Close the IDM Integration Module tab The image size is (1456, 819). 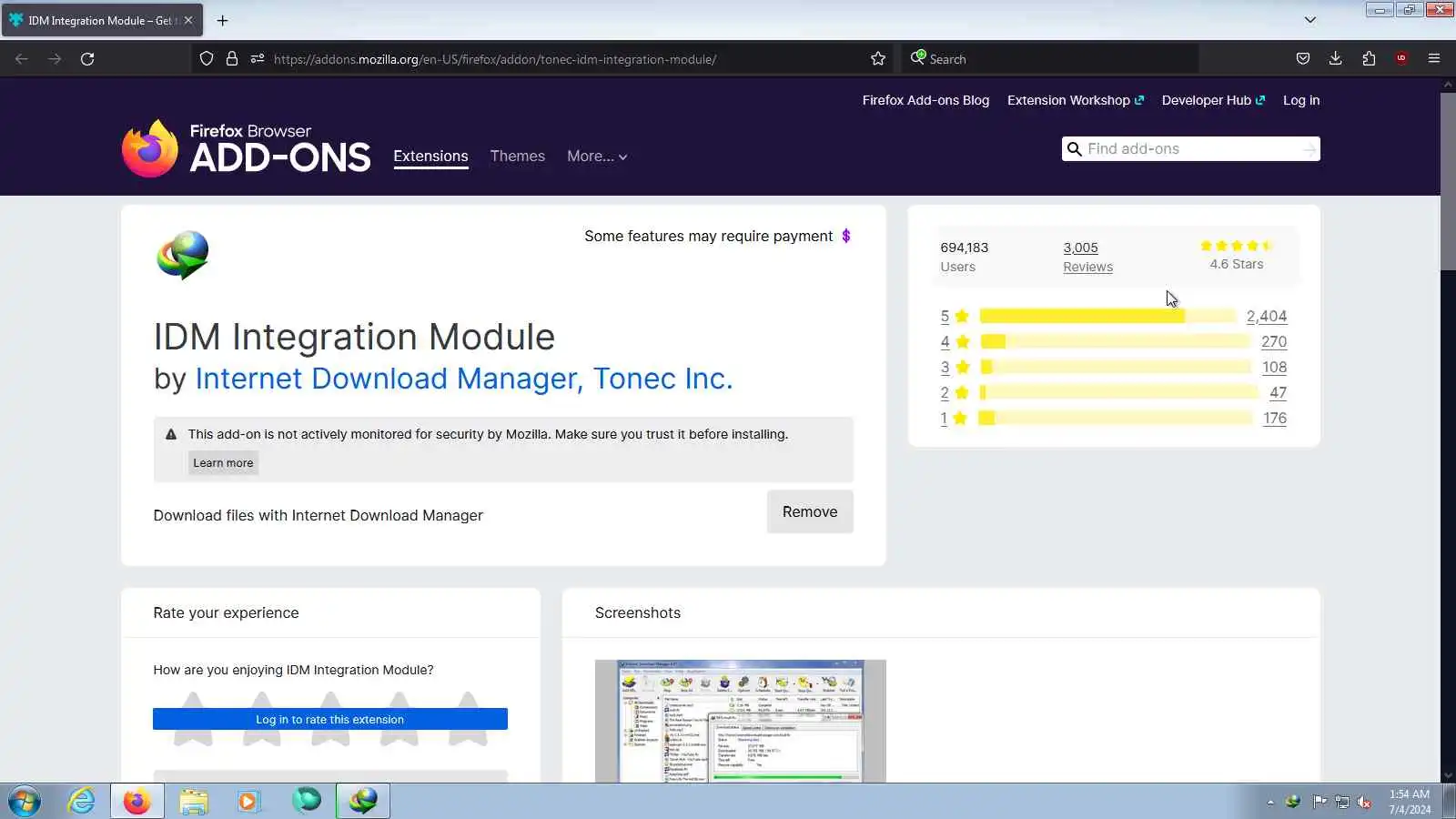188,20
